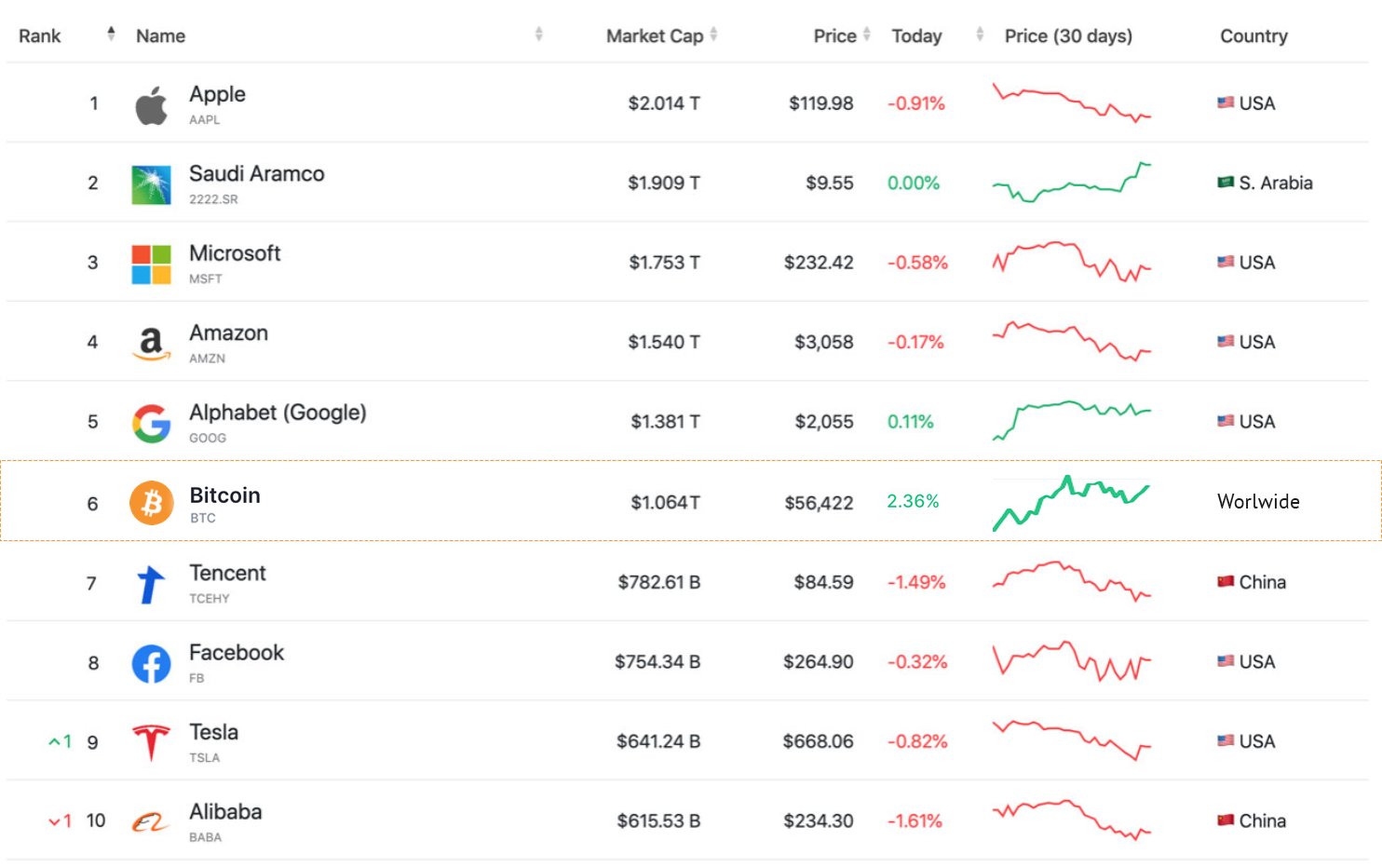
Task: Open the Tesla company link
Action: pos(213,732)
